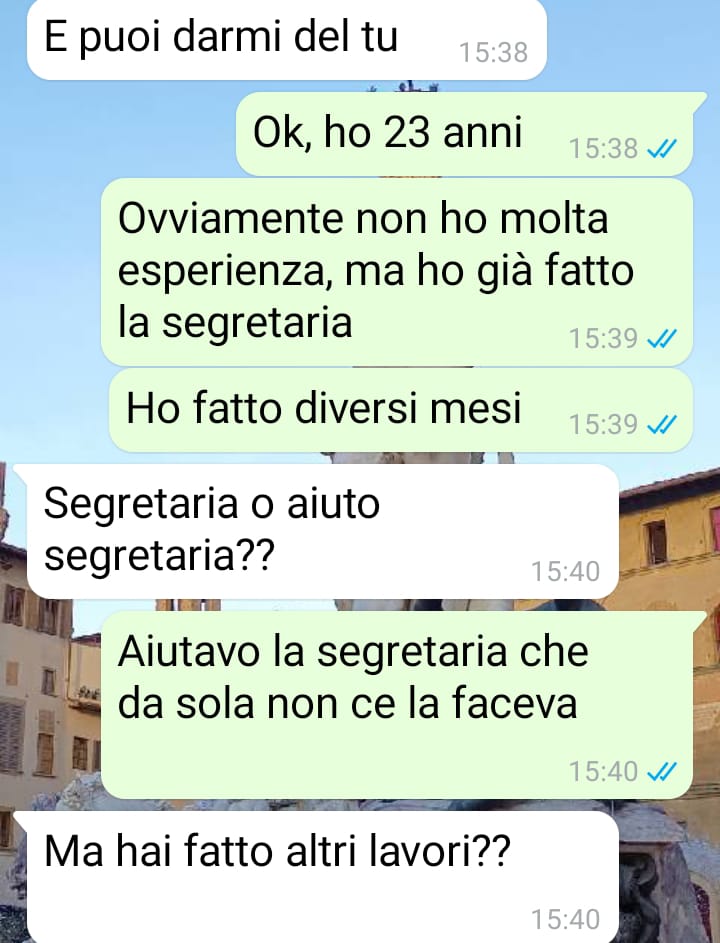
Task: Select 'Ovviamente non ho molta esperienza' message
Action: (x=397, y=272)
